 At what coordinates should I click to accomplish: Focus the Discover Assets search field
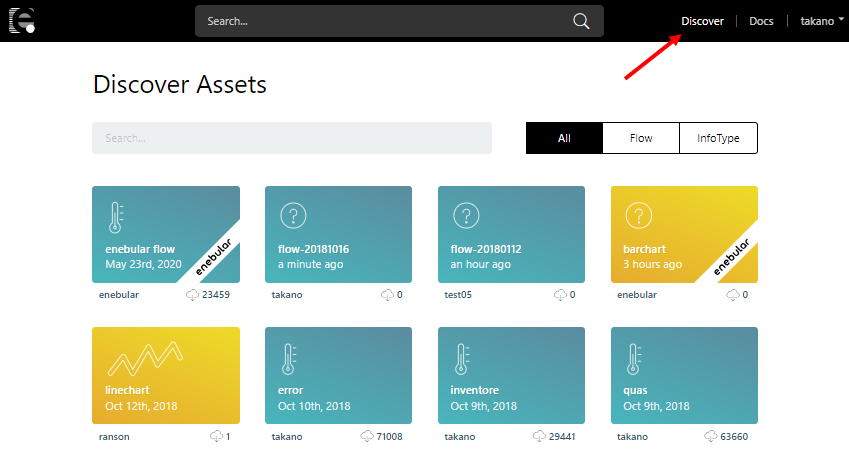coord(291,138)
